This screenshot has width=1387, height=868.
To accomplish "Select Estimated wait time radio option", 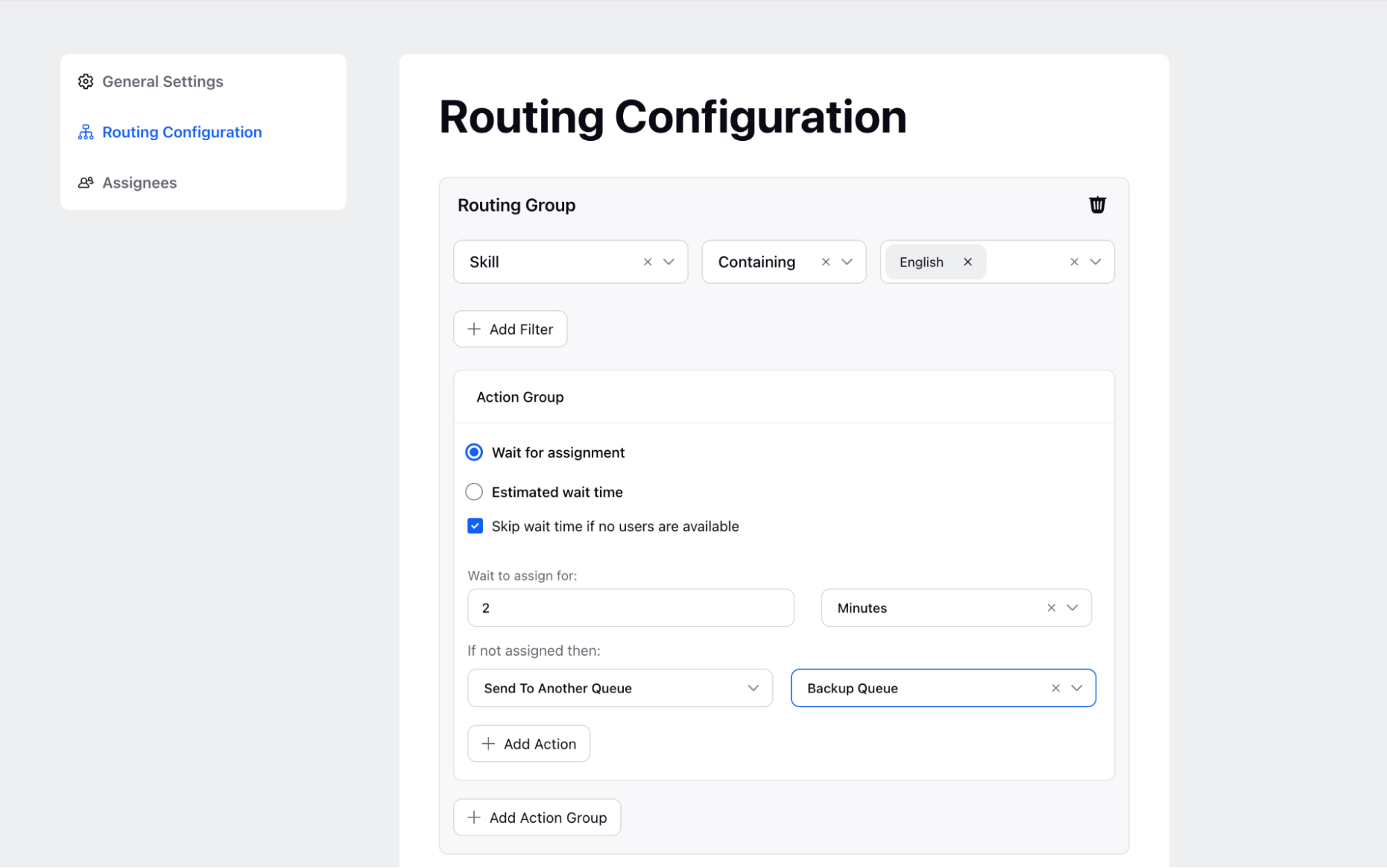I will (474, 492).
